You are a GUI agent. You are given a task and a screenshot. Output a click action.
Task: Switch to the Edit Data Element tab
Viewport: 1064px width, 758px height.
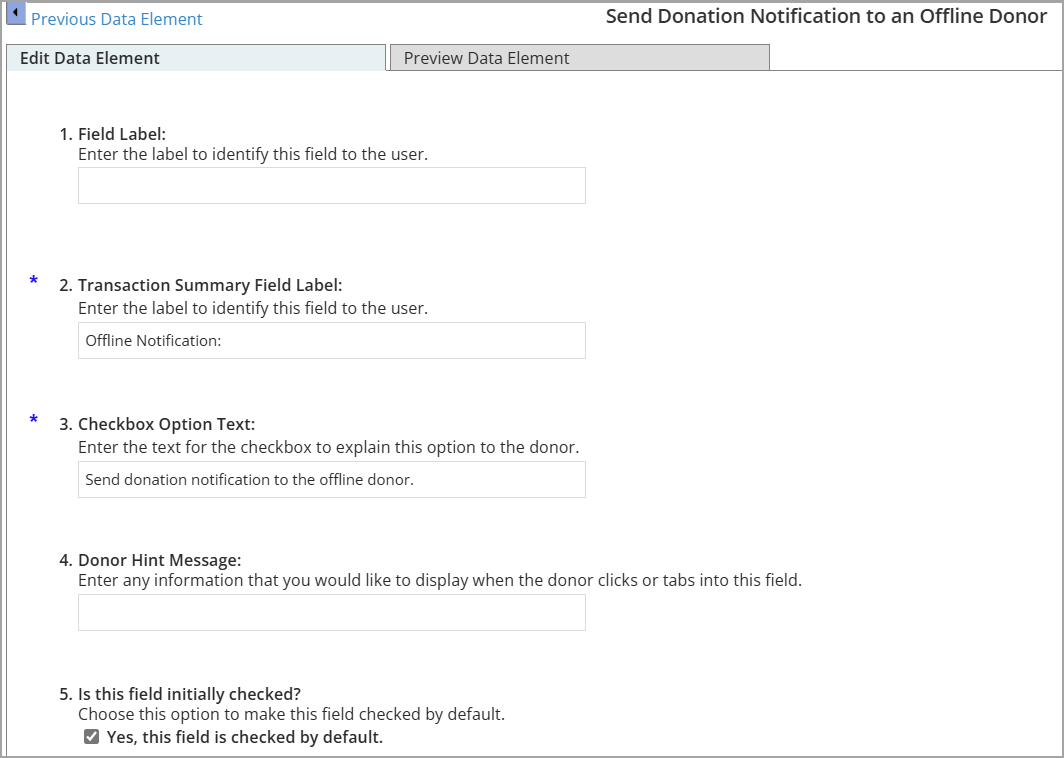pos(196,58)
